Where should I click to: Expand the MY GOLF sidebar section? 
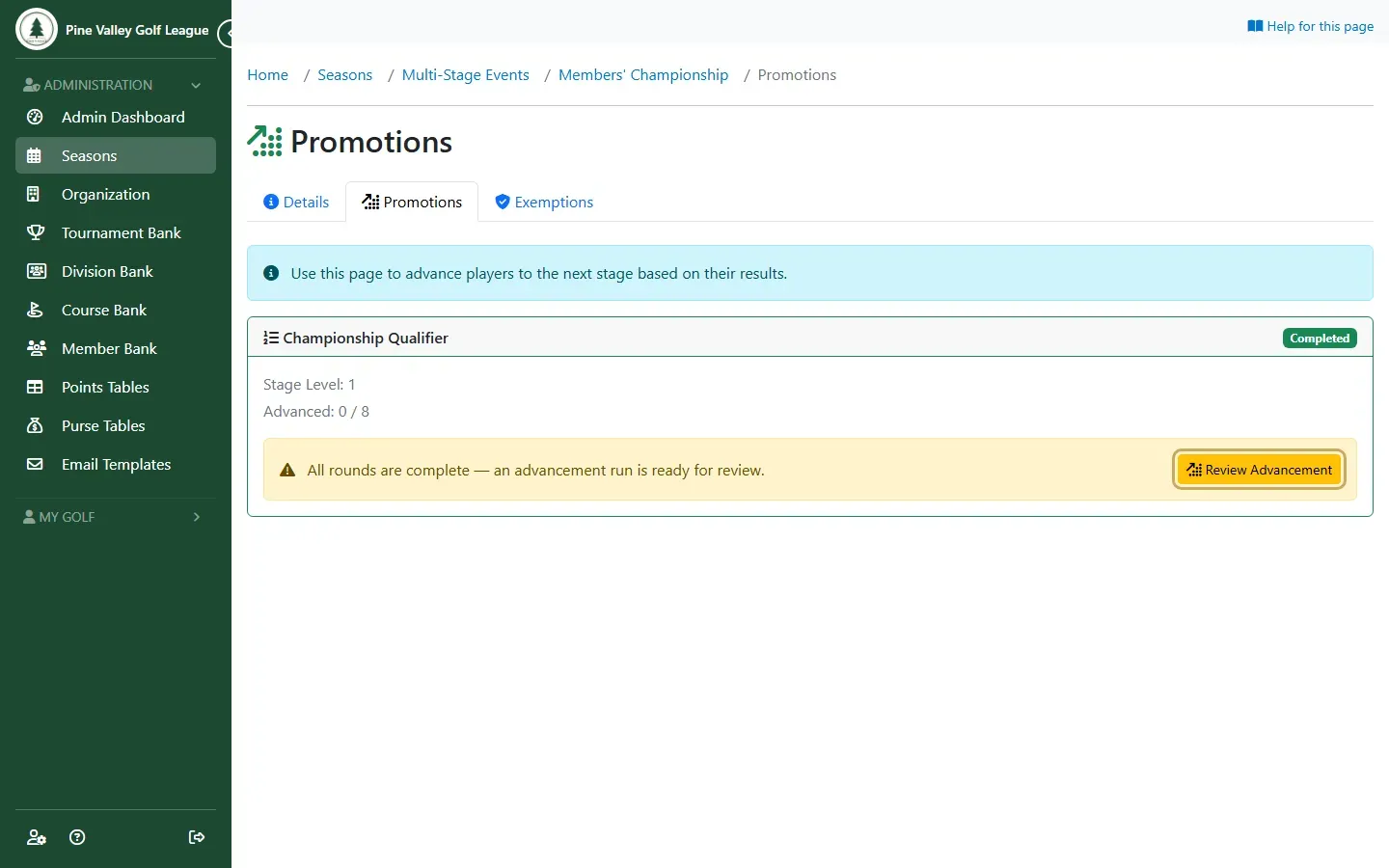tap(116, 517)
